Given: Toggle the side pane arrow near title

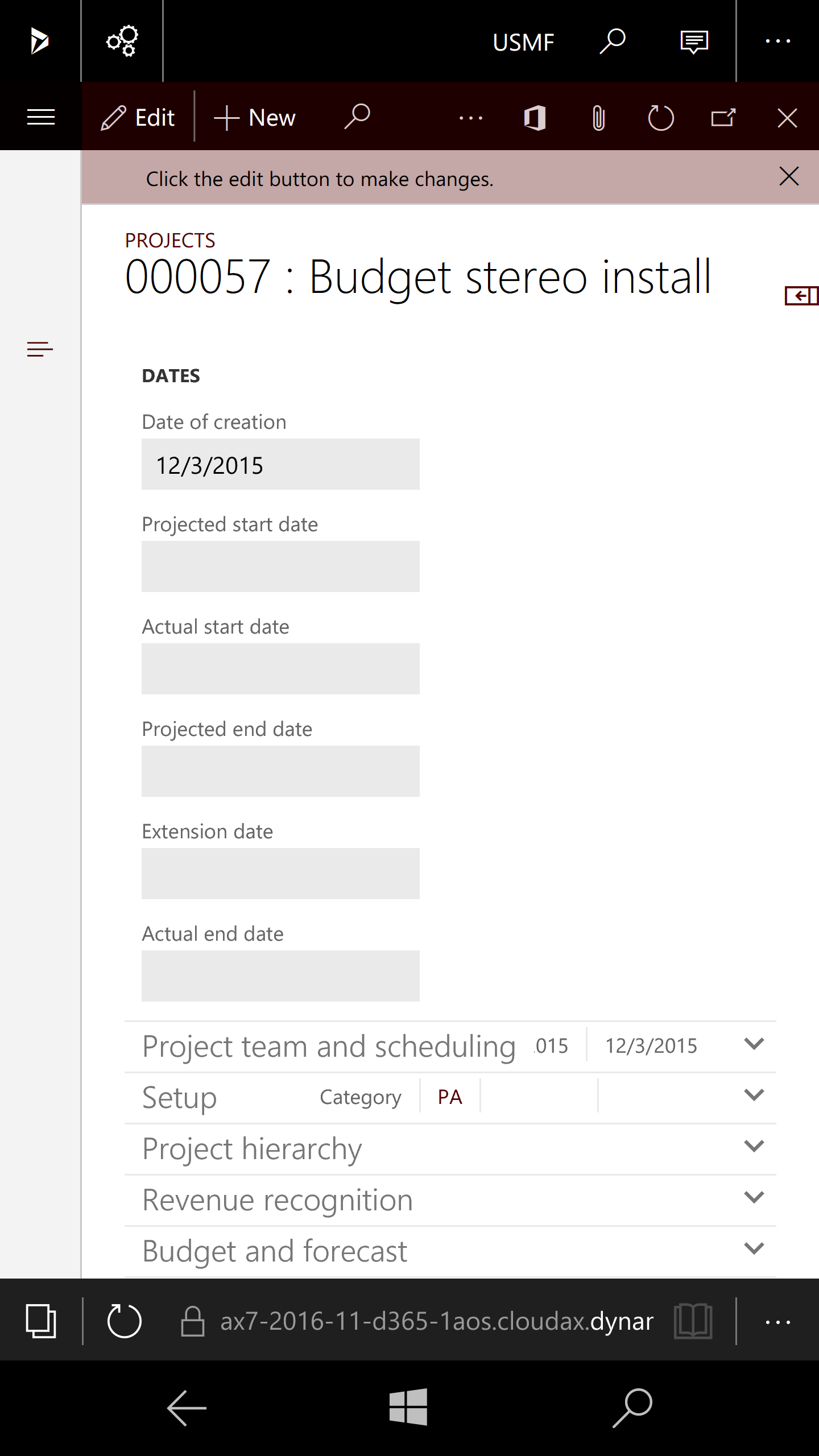Looking at the screenshot, I should 801,296.
